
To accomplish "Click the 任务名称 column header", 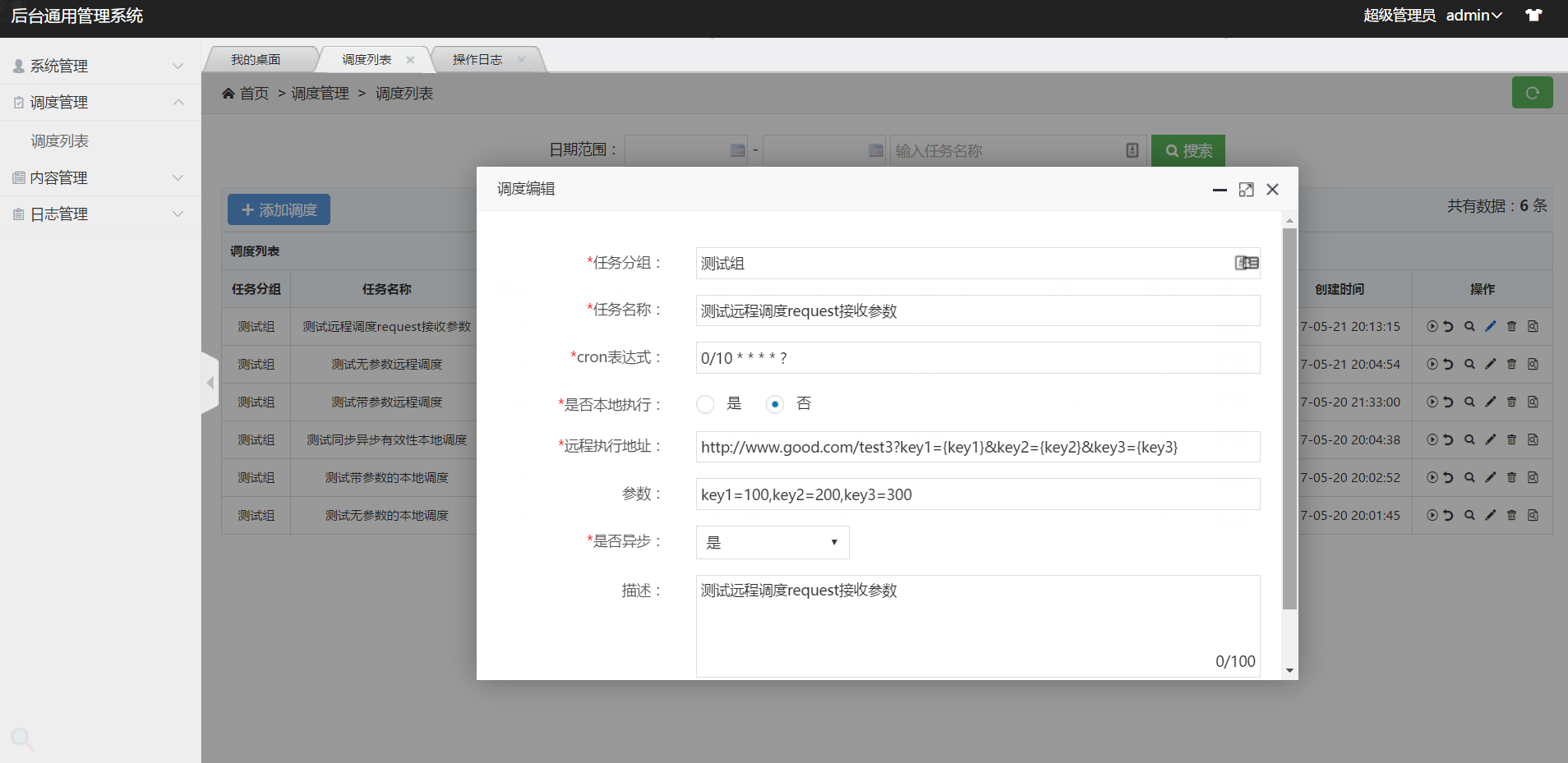I will (x=386, y=289).
